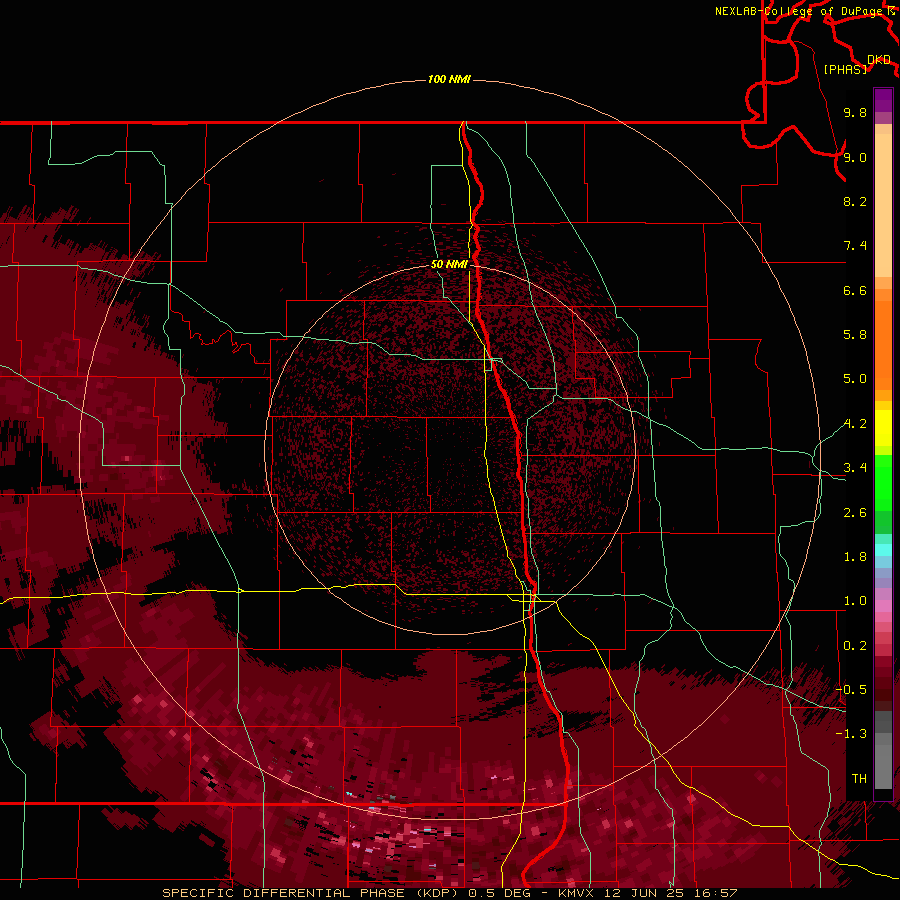
Task: Click the "NEXLAB-College of DuPage" header text
Action: [801, 11]
